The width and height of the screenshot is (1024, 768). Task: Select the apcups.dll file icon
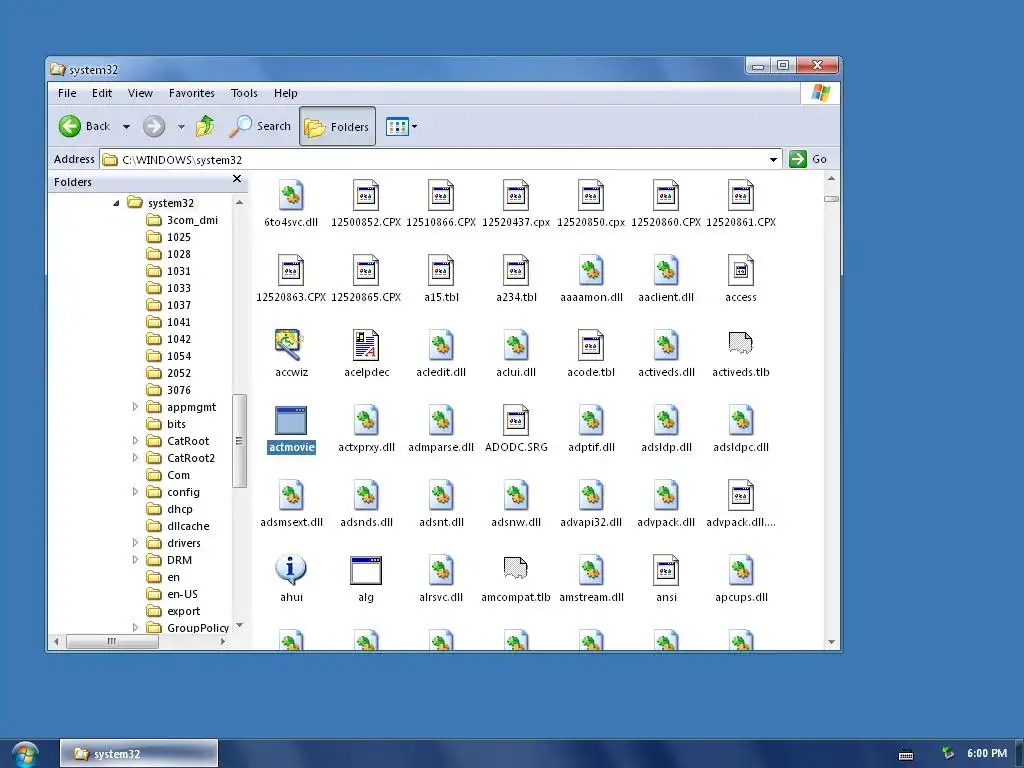pos(741,570)
